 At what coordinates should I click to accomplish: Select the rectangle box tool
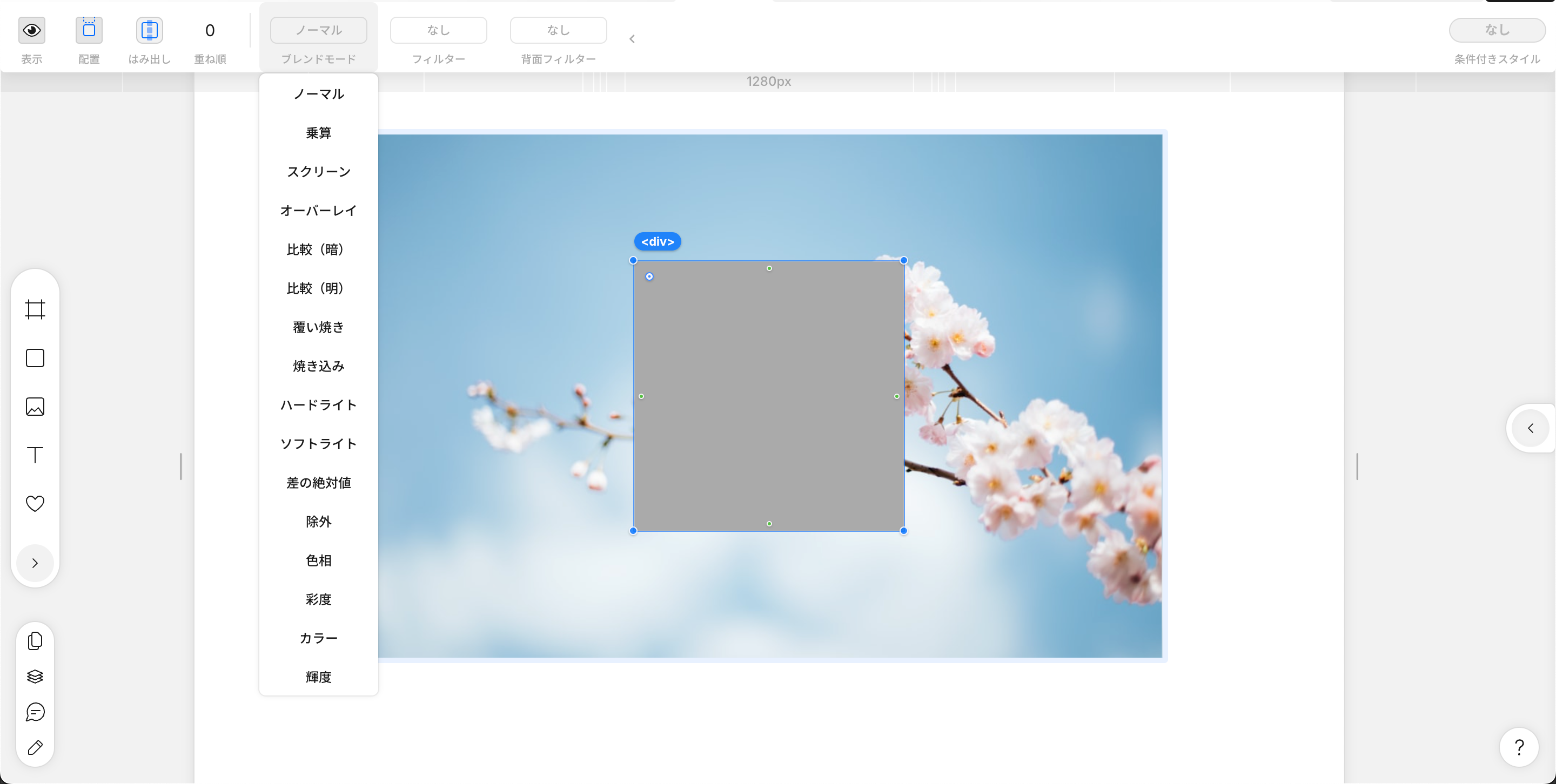[35, 358]
